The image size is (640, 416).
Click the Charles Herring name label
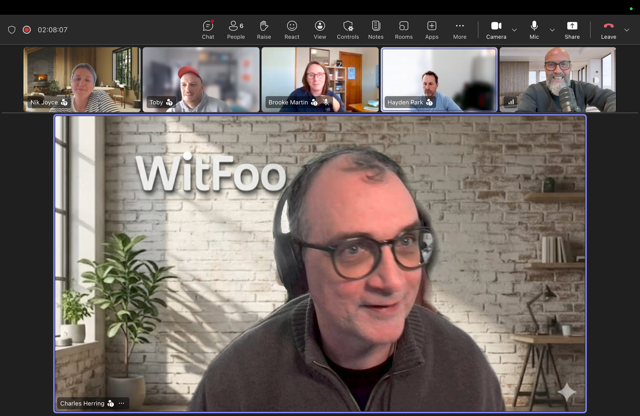pyautogui.click(x=82, y=403)
